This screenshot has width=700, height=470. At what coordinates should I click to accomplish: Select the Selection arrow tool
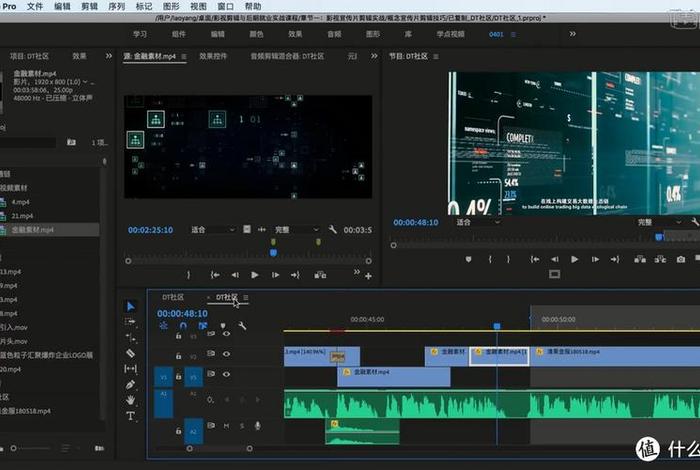[130, 306]
